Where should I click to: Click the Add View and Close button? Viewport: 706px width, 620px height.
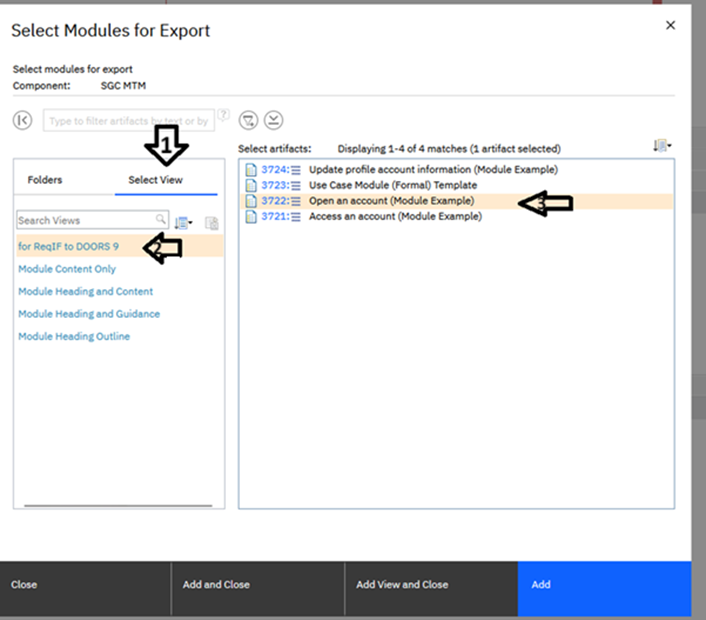coord(402,585)
